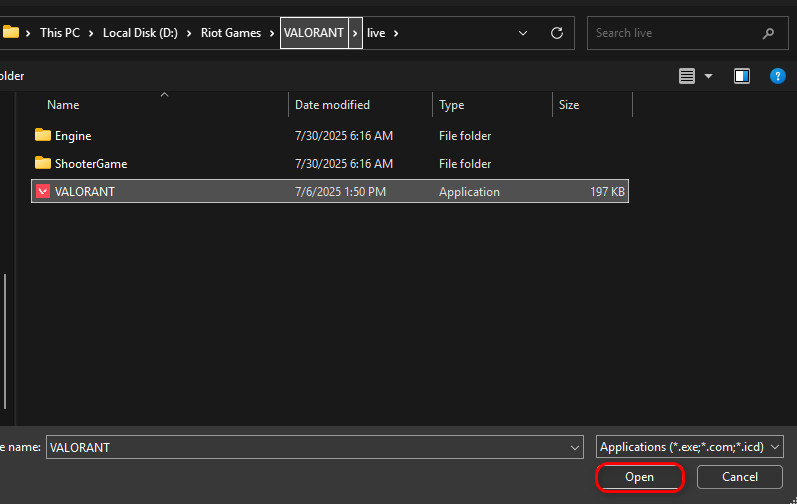Click the 7/6/2025 1:50 PM date cell

[341, 192]
